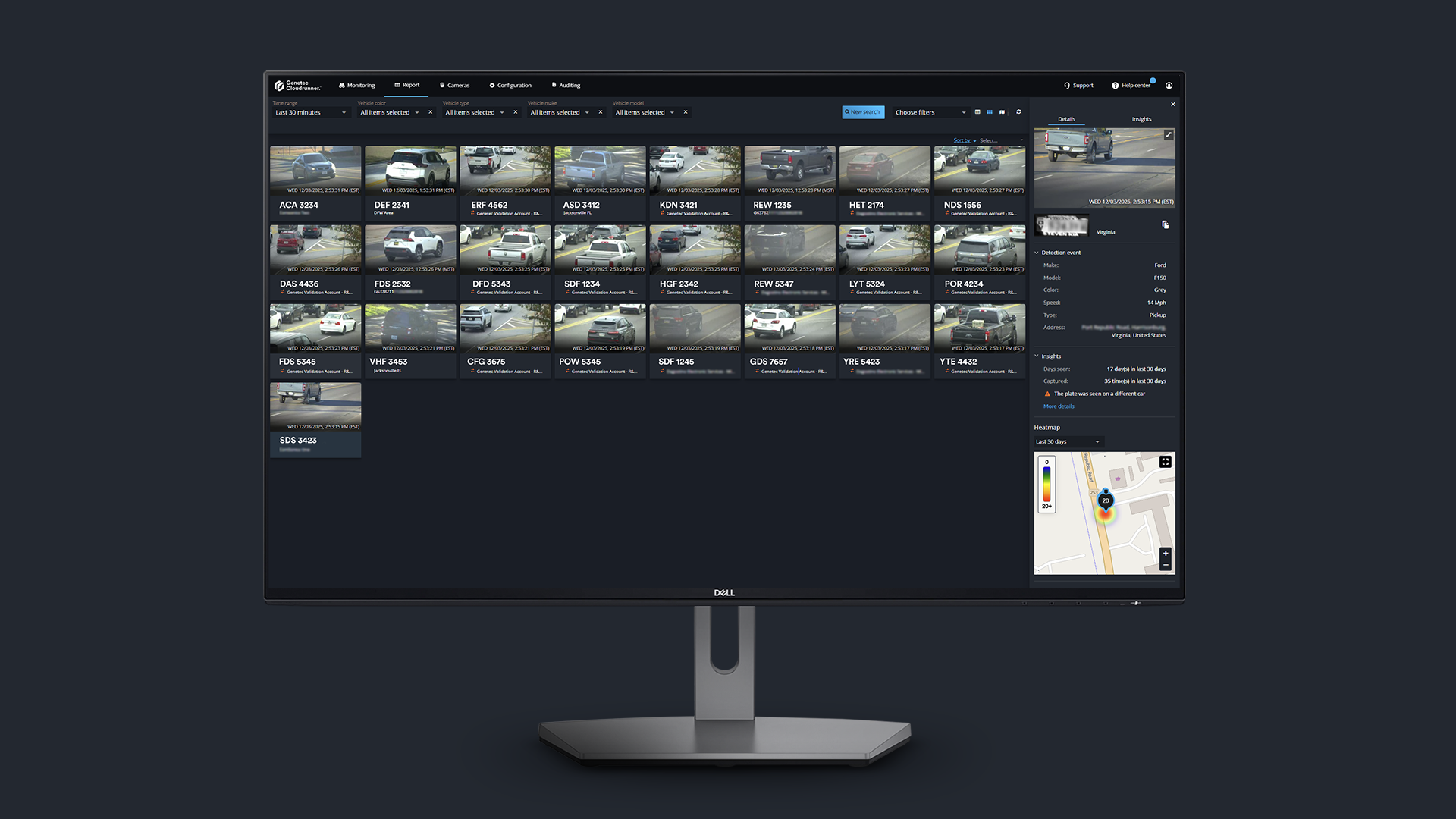Select the SDS 3423 vehicle card
Image resolution: width=1456 pixels, height=819 pixels.
(x=315, y=419)
